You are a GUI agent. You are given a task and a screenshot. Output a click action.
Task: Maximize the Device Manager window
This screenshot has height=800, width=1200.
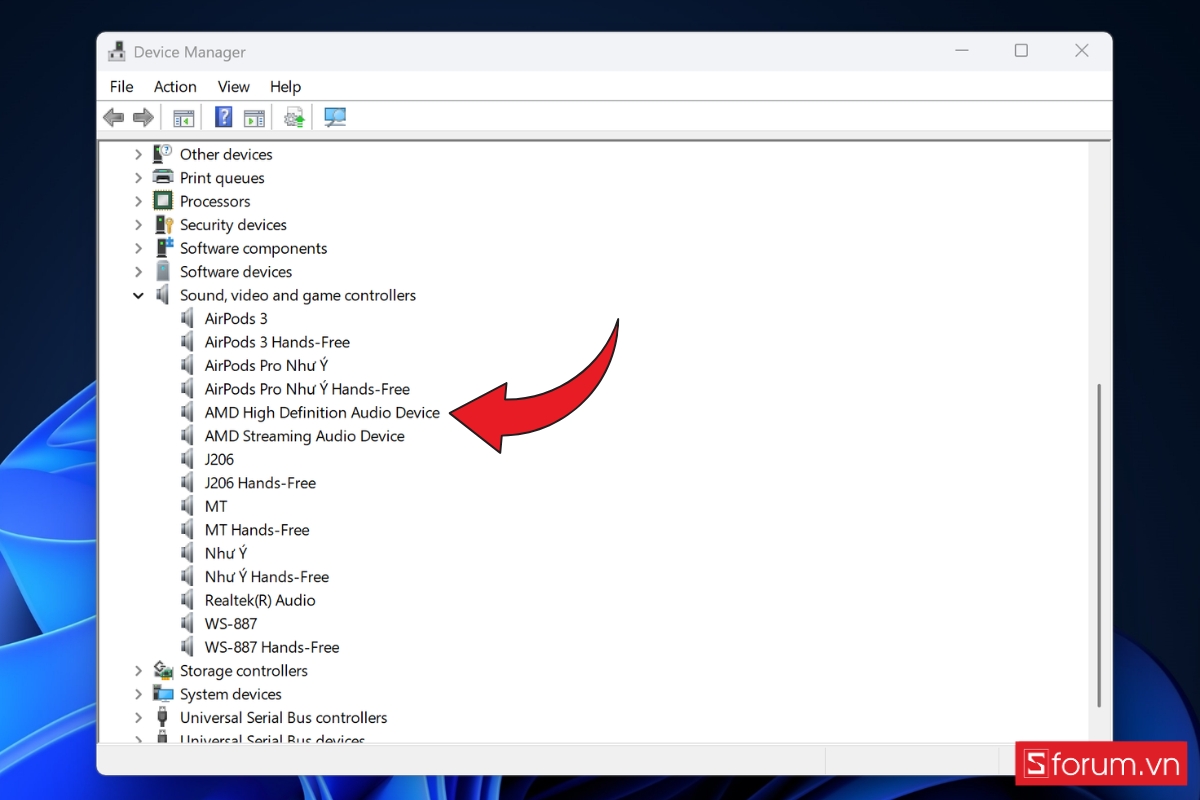1021,51
